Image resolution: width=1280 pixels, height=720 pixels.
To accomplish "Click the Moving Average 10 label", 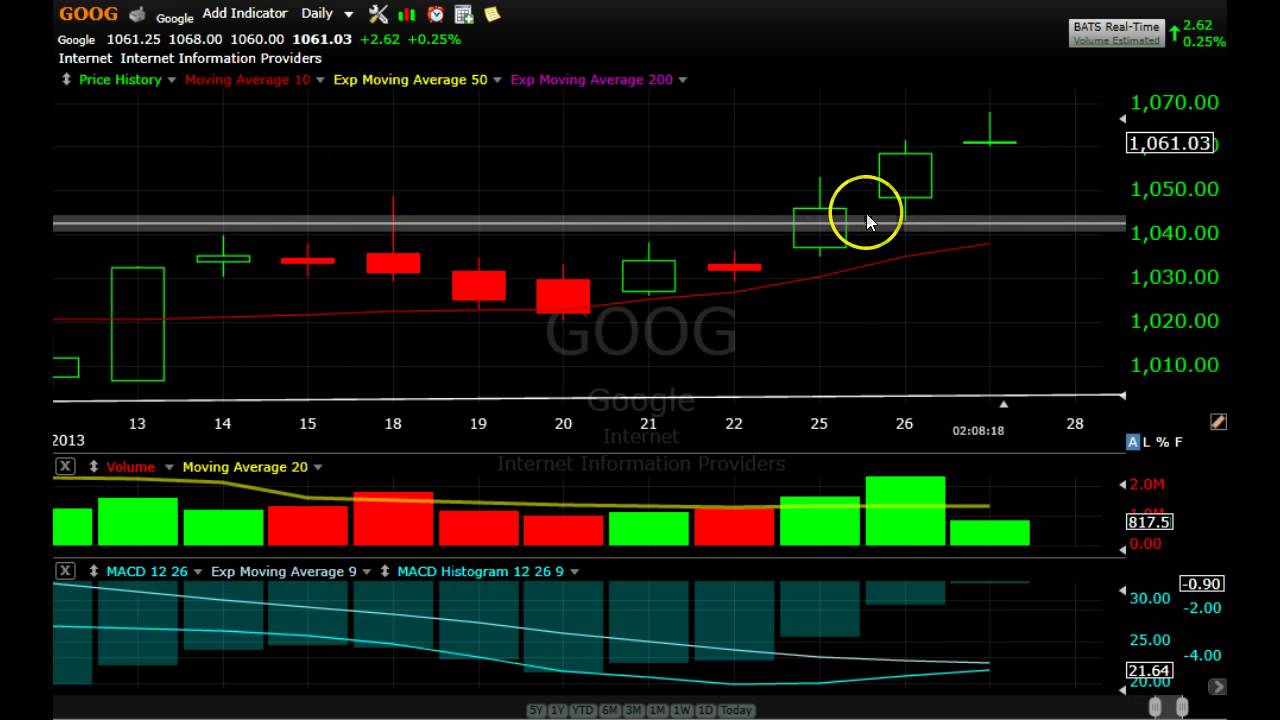I will [247, 79].
